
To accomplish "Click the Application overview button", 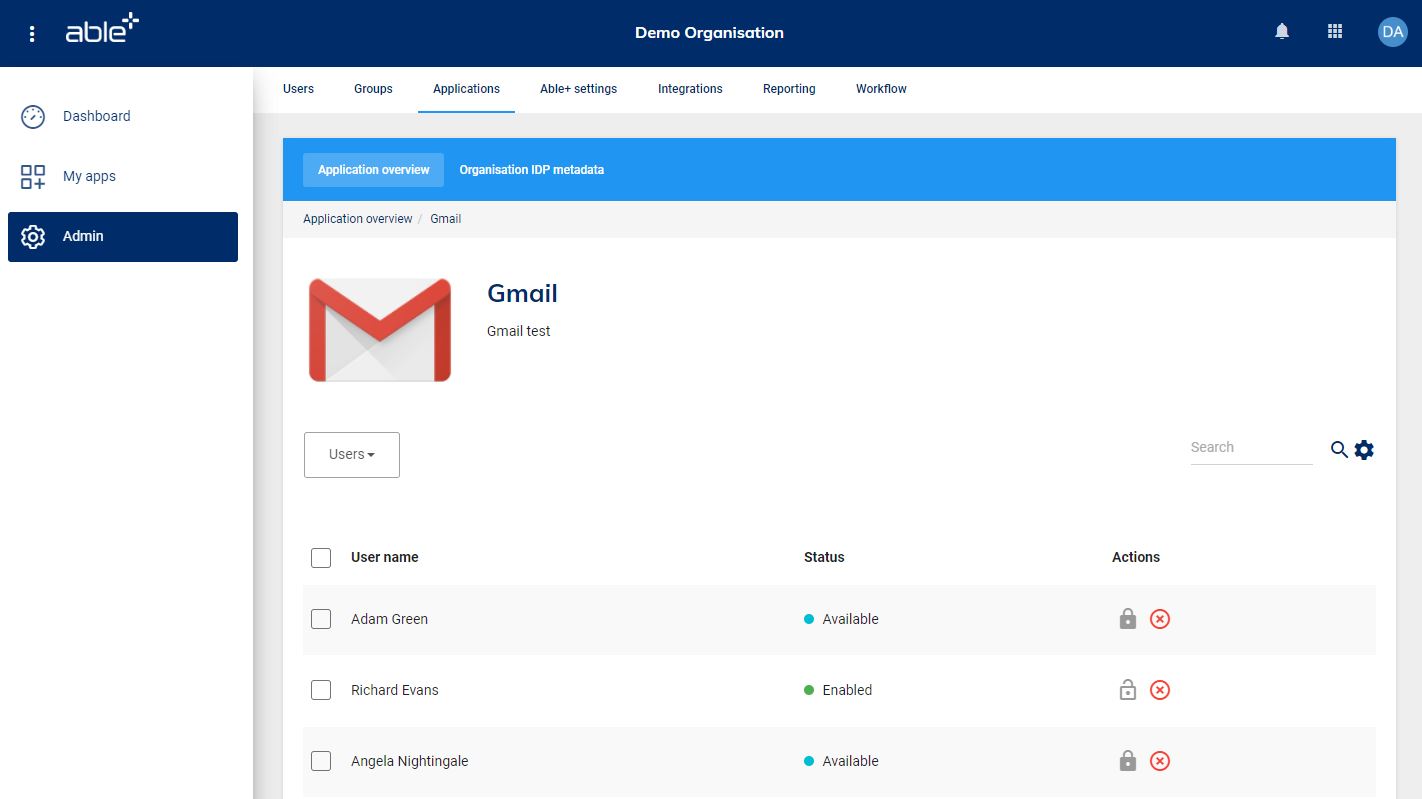I will 373,170.
